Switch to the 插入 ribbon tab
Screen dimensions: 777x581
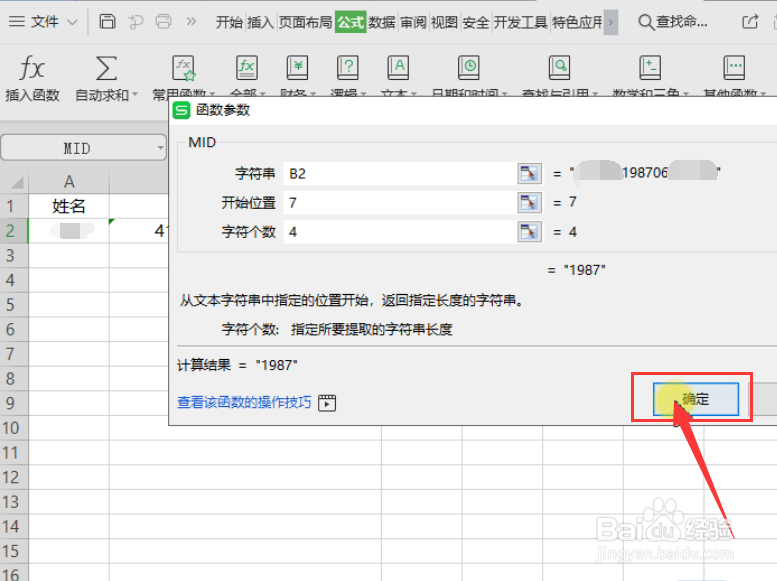point(261,22)
